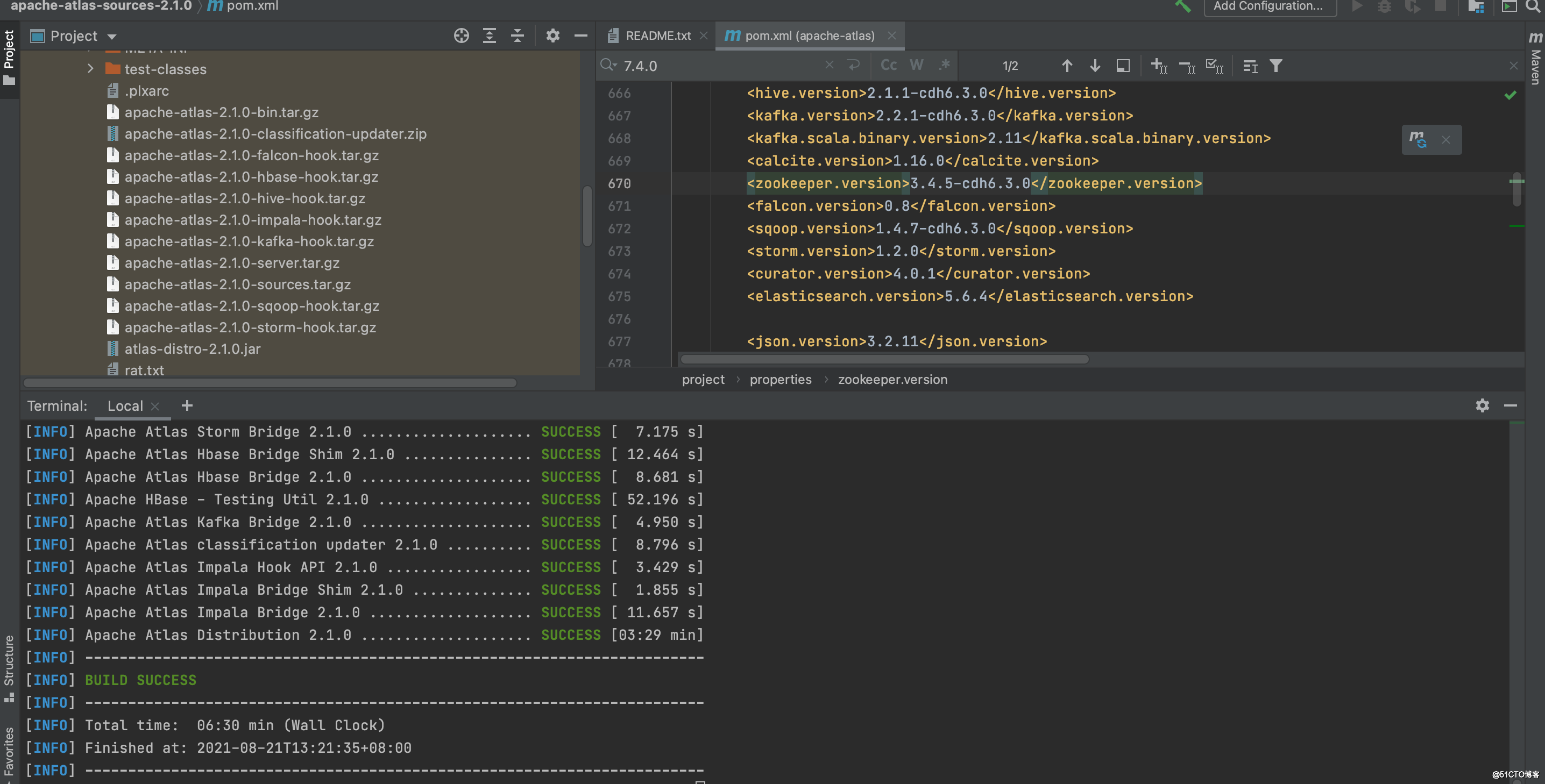The height and width of the screenshot is (784, 1545).
Task: Open the Debug tool icon
Action: tap(1384, 8)
